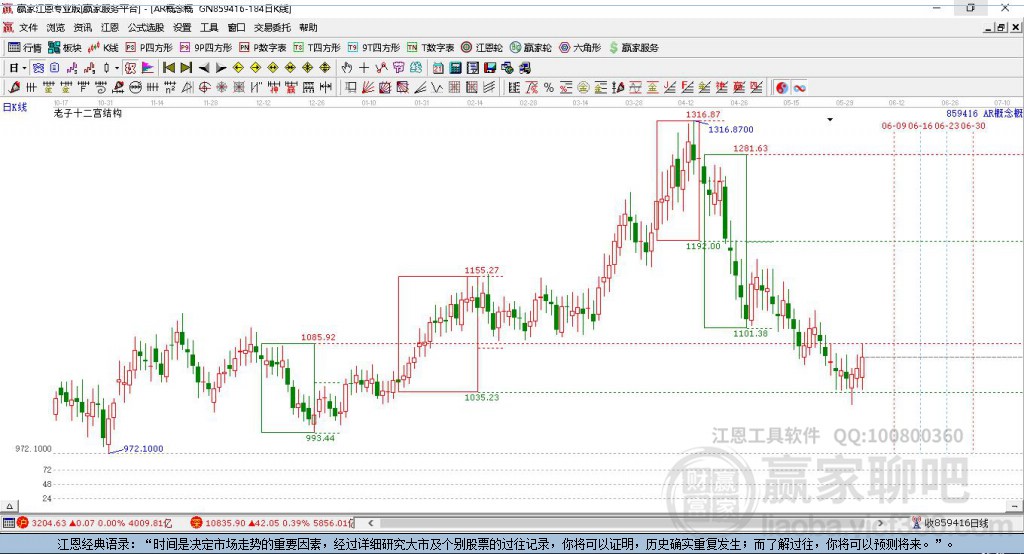Click the 972.1000 low price label
Viewport: 1024px width, 554px height.
[143, 449]
